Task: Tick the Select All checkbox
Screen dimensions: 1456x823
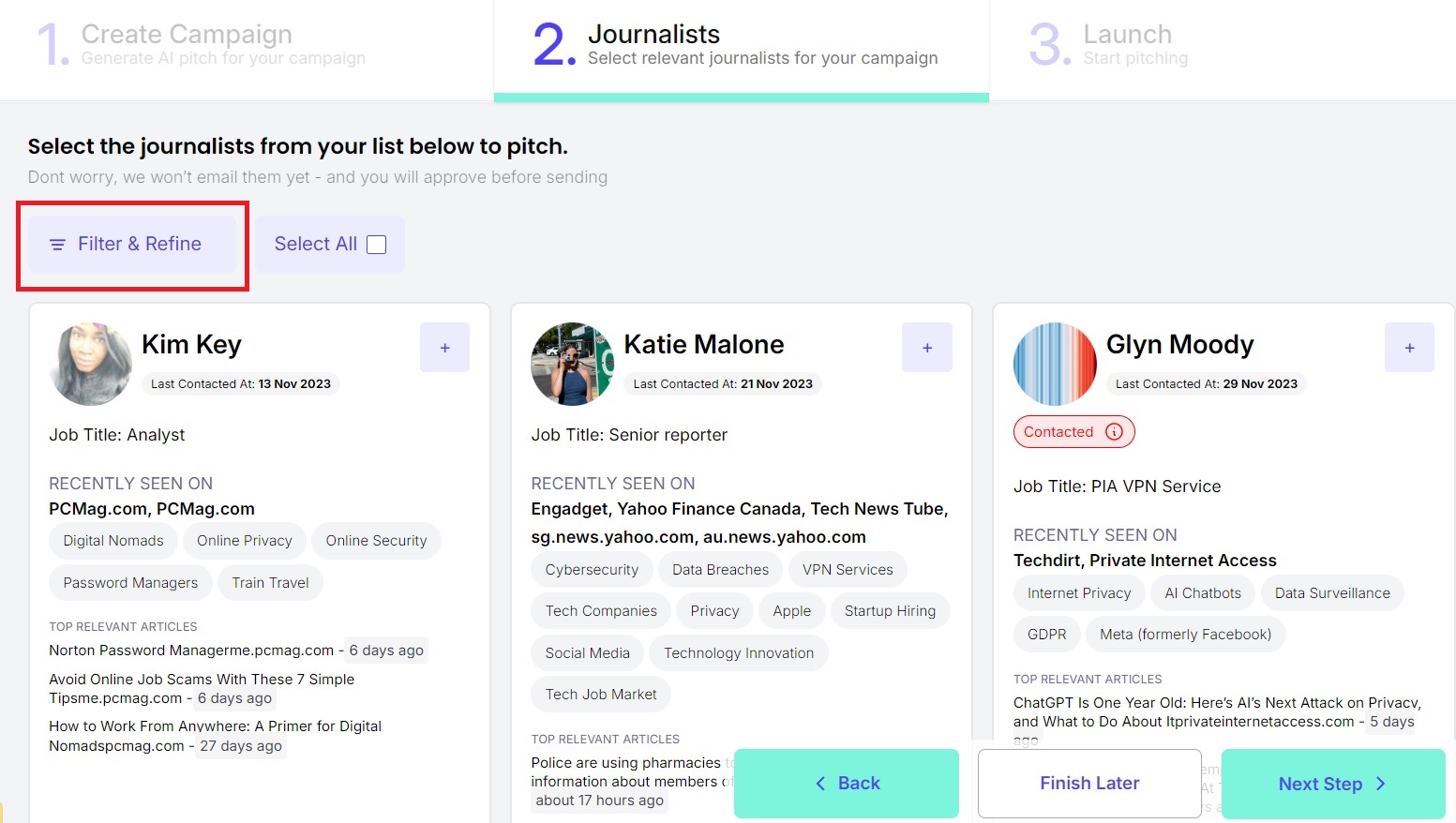Action: [x=376, y=245]
